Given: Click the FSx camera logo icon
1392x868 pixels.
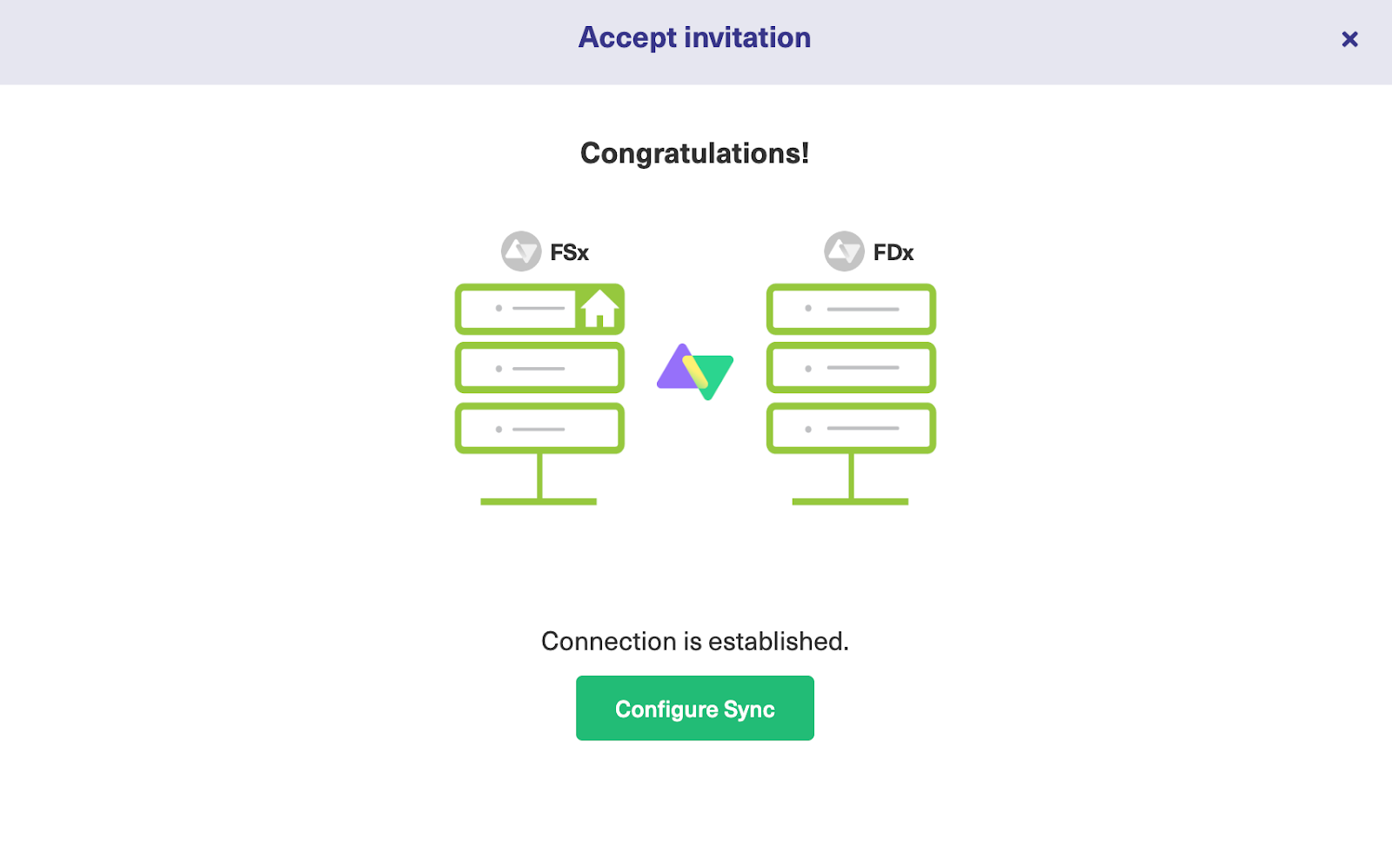Looking at the screenshot, I should point(521,251).
